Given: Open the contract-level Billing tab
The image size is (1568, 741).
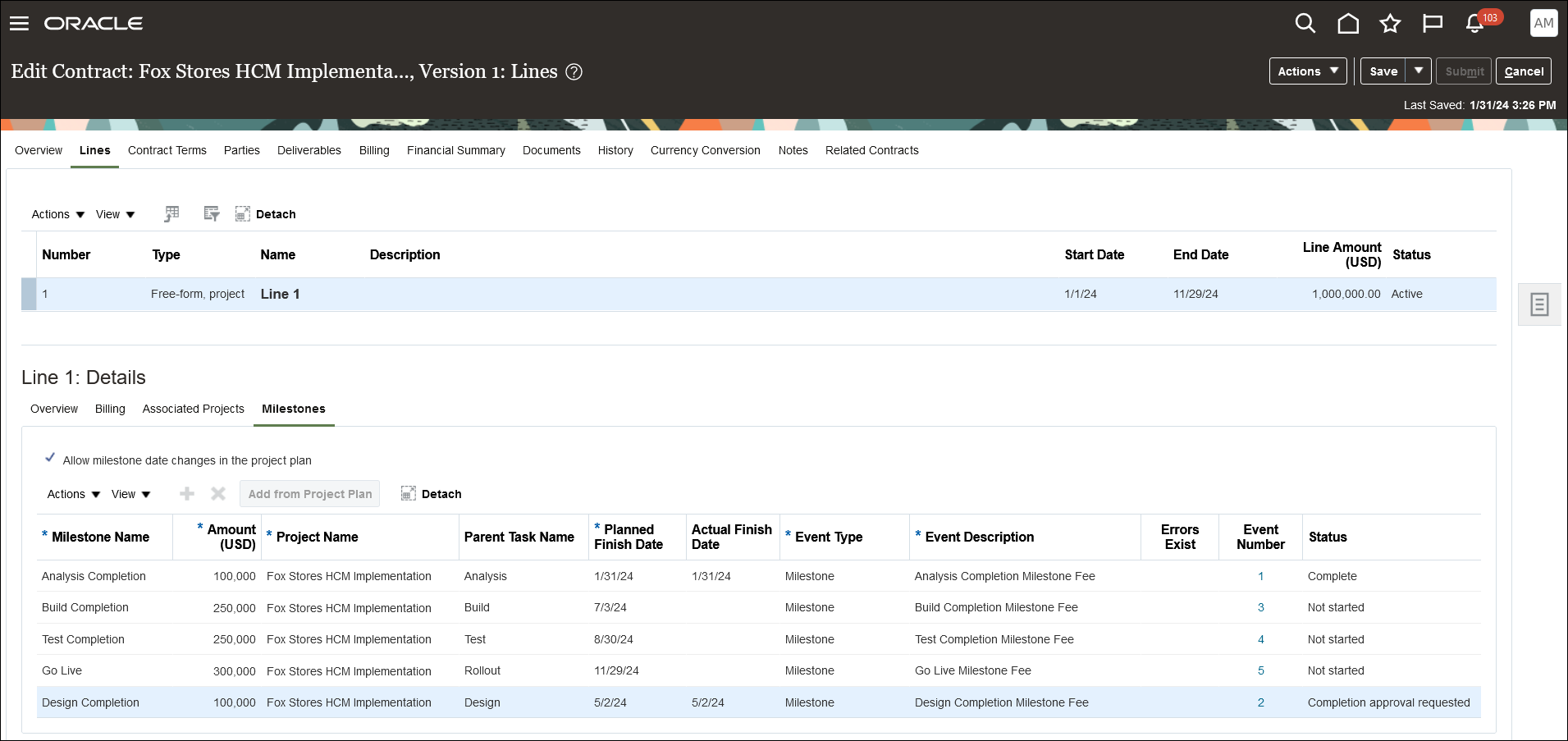Looking at the screenshot, I should point(374,150).
